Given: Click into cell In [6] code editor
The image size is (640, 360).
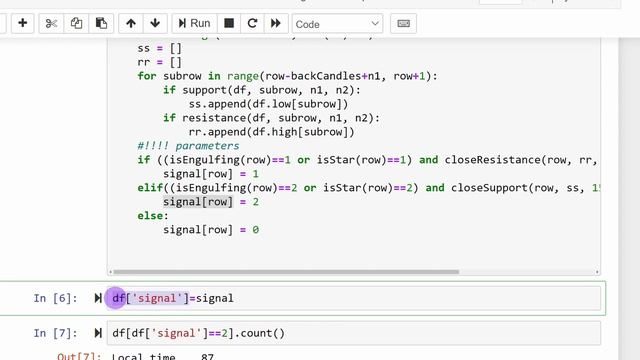Looking at the screenshot, I should coord(354,298).
